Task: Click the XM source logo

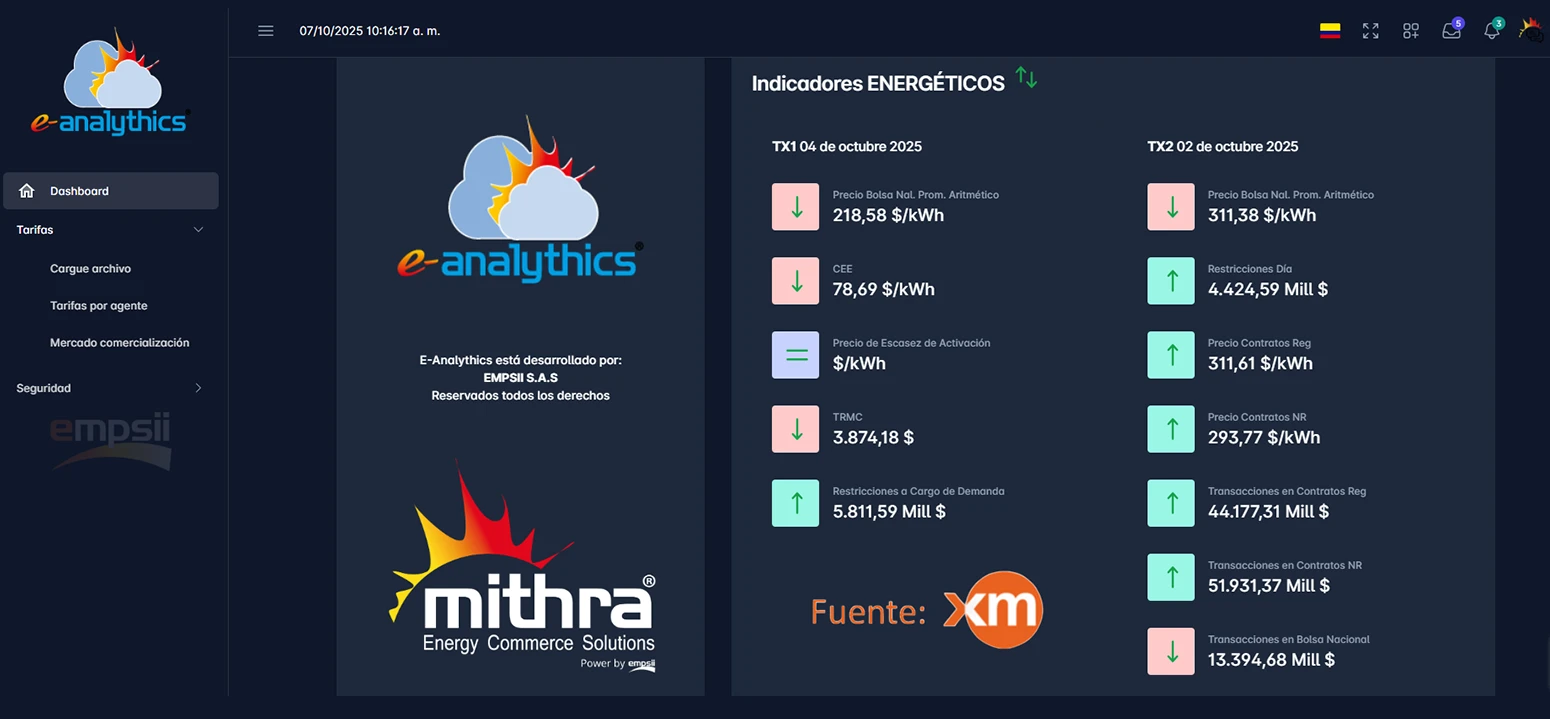Action: tap(992, 610)
